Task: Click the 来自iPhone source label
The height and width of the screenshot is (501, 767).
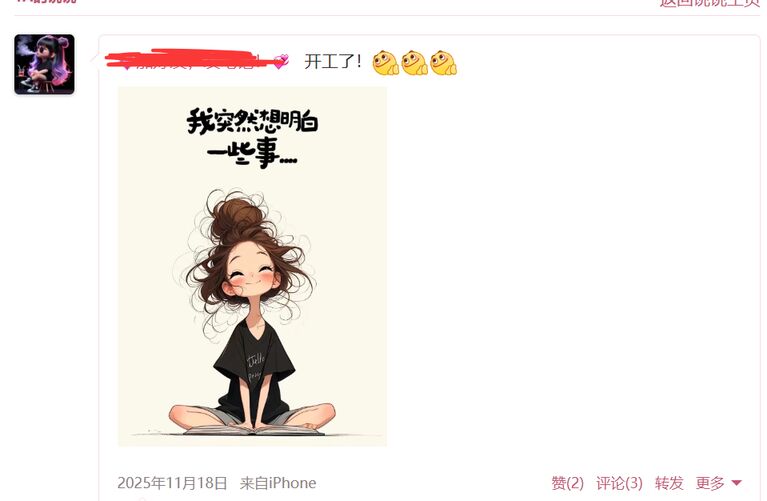Action: coord(278,483)
